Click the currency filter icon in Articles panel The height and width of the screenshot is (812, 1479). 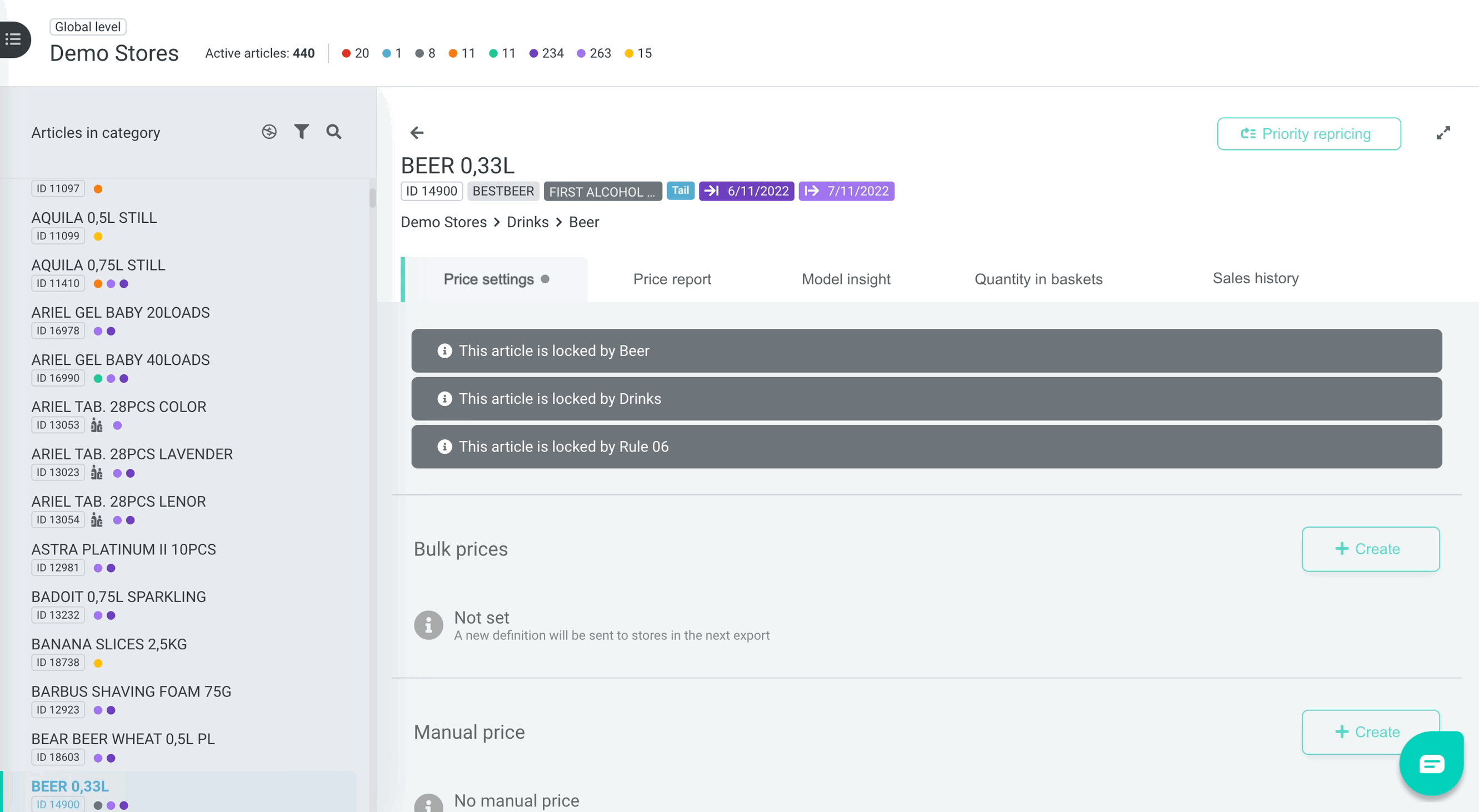click(269, 132)
